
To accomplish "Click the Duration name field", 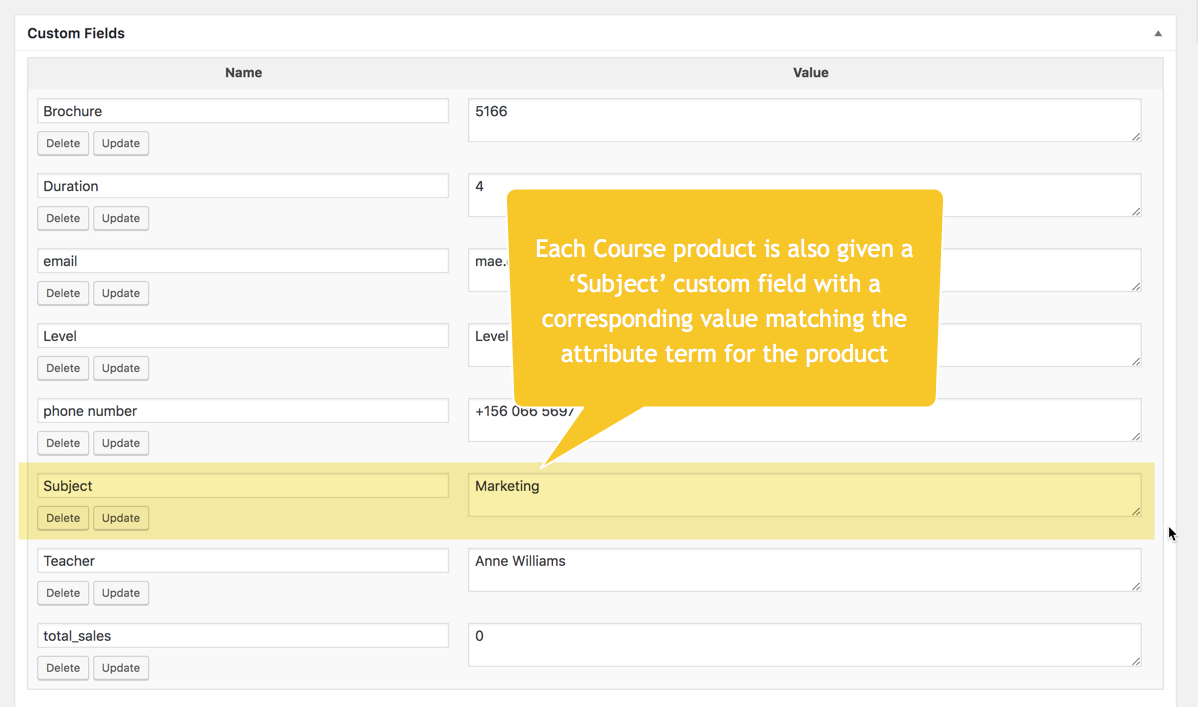I will (243, 186).
